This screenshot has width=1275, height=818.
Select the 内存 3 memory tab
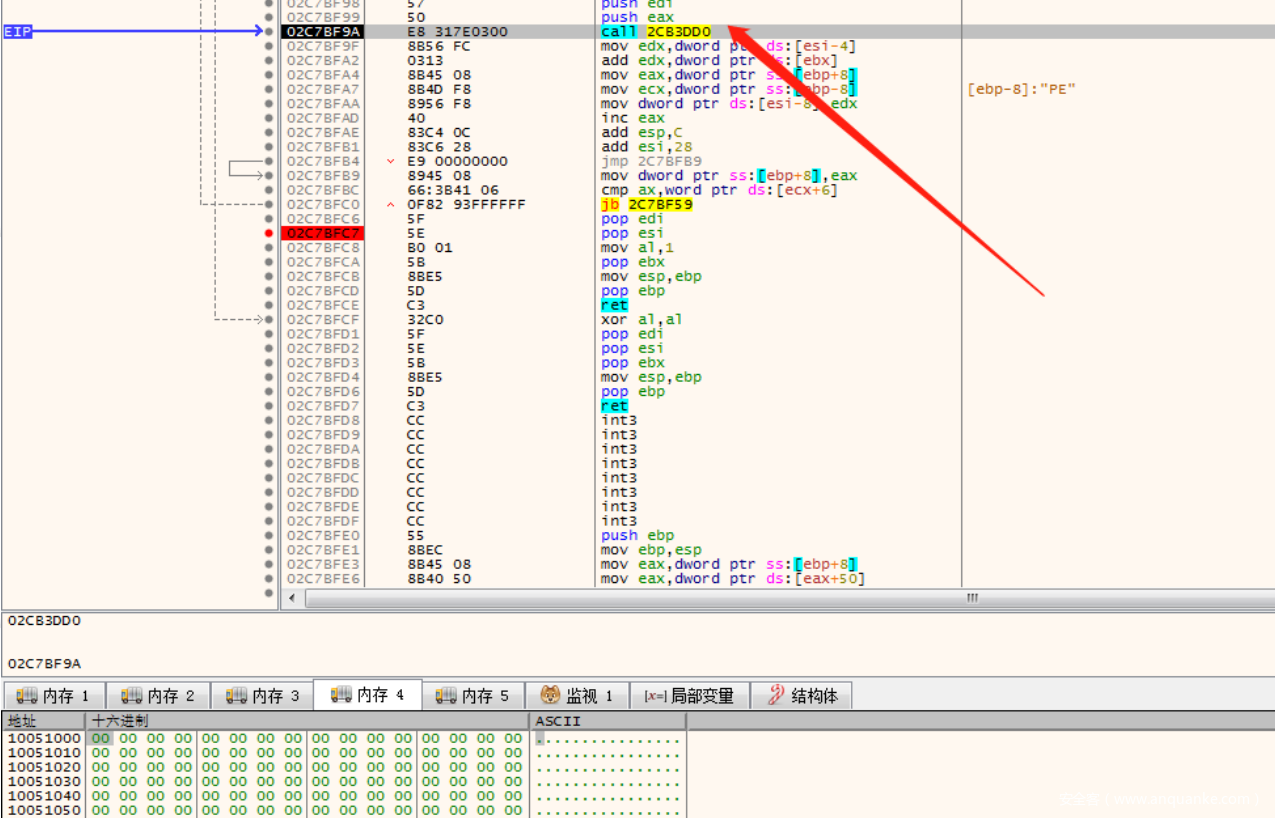(x=263, y=695)
